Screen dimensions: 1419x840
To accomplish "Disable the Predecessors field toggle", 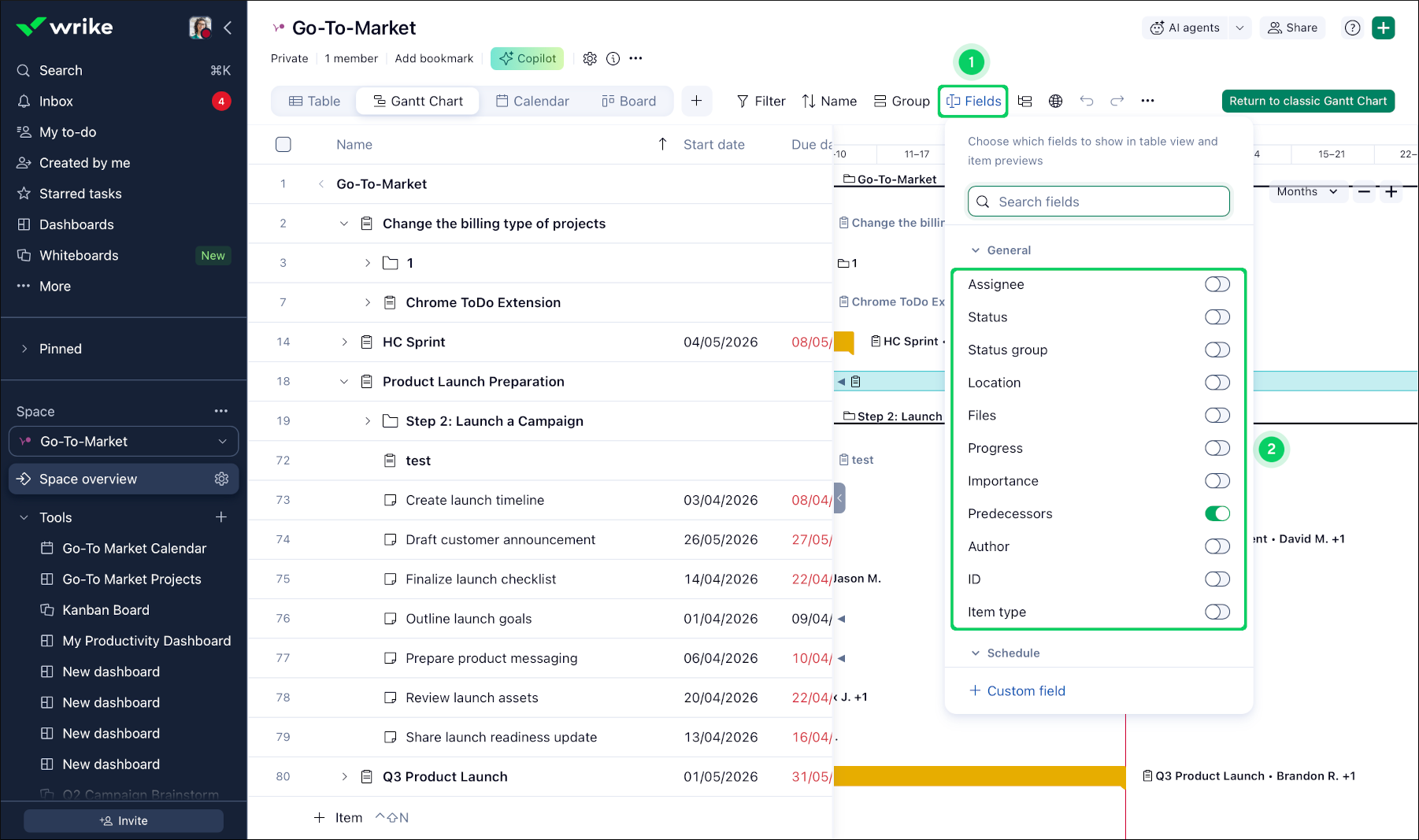I will point(1217,514).
